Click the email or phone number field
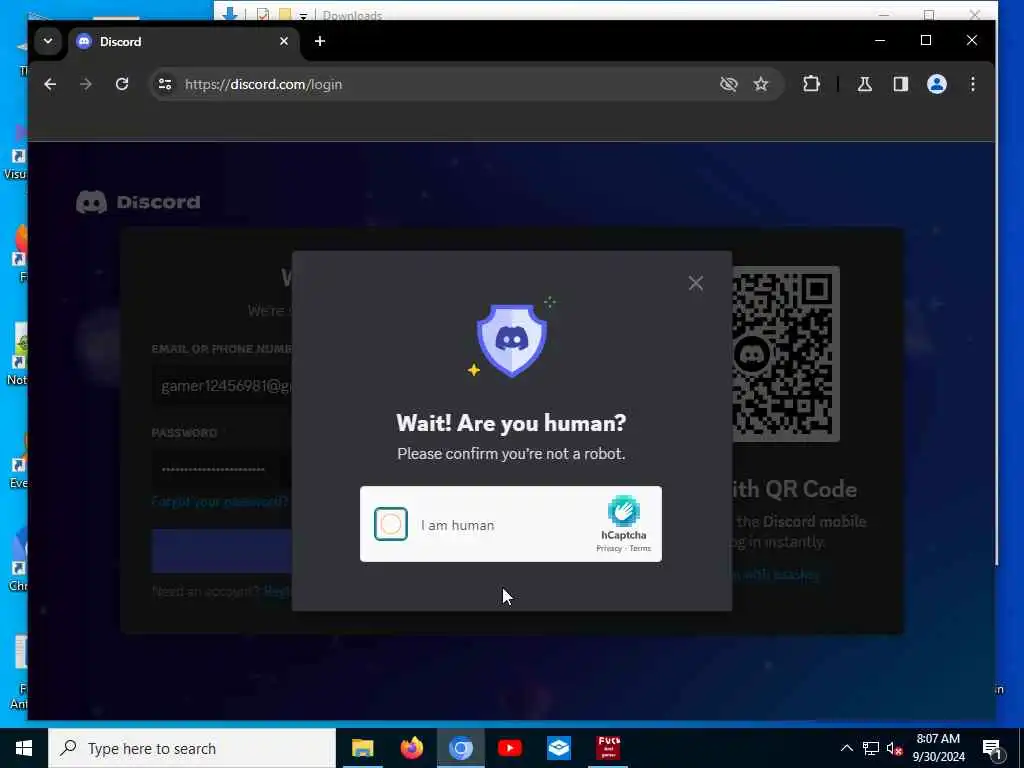 tap(222, 386)
